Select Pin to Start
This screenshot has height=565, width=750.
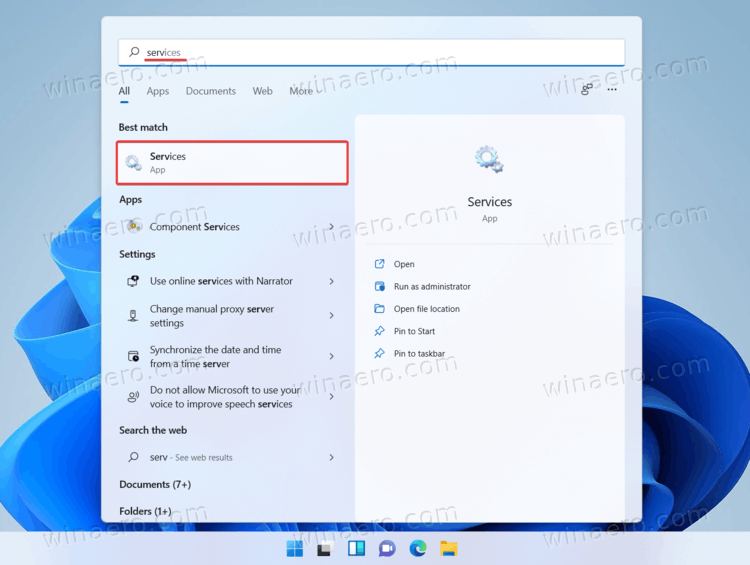point(414,331)
